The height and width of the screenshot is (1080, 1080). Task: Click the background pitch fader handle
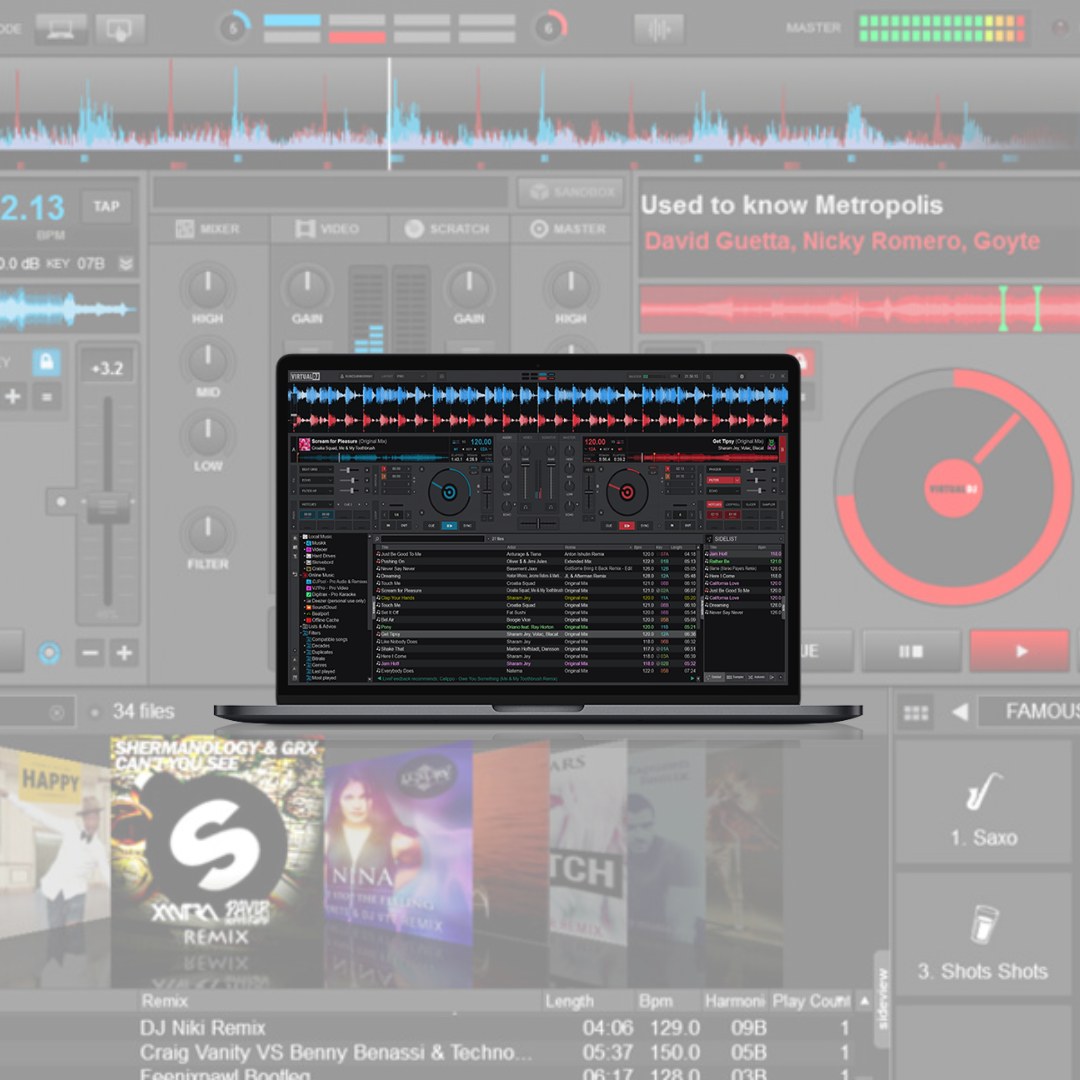(107, 507)
